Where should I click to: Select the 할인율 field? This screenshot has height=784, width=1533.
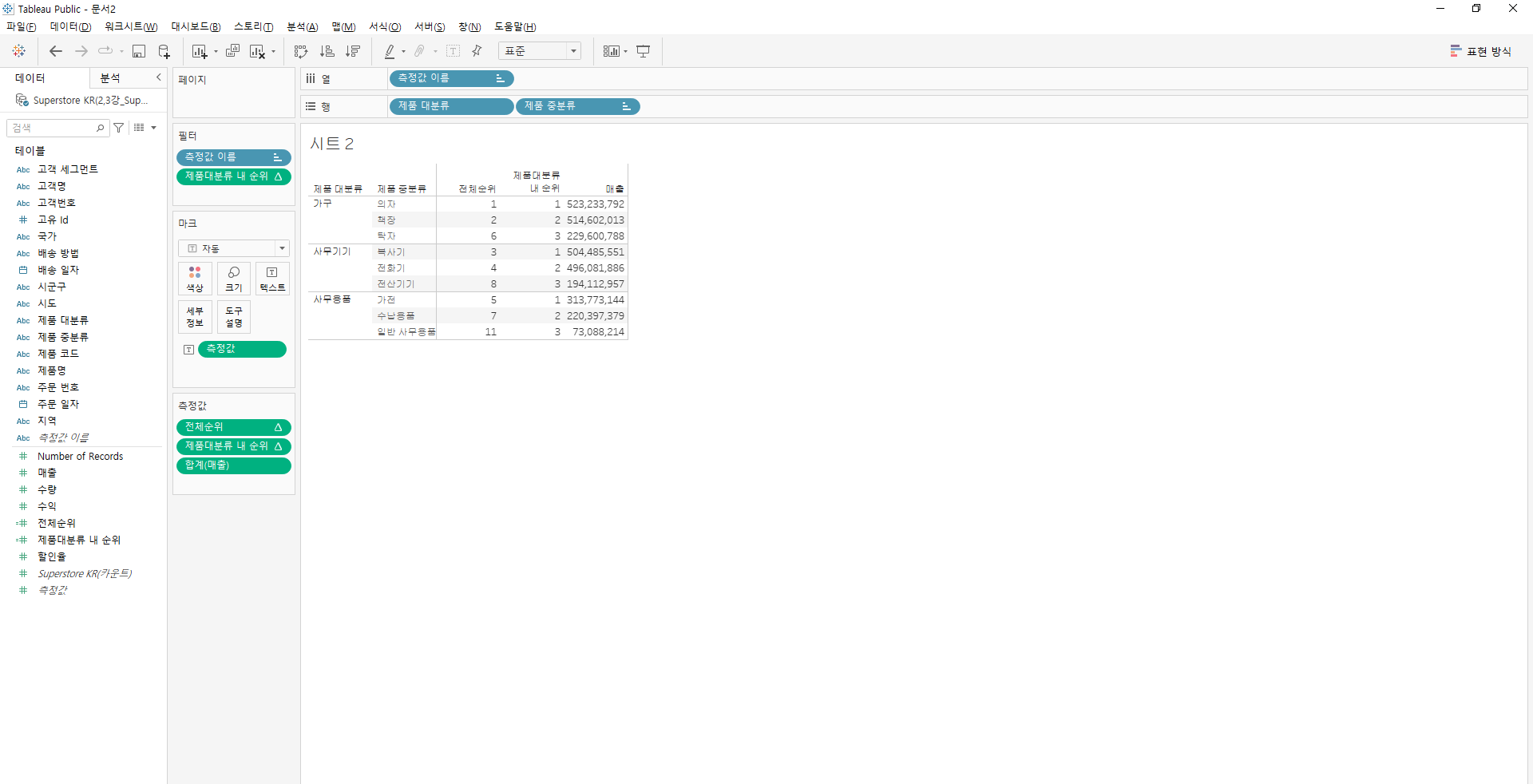52,557
